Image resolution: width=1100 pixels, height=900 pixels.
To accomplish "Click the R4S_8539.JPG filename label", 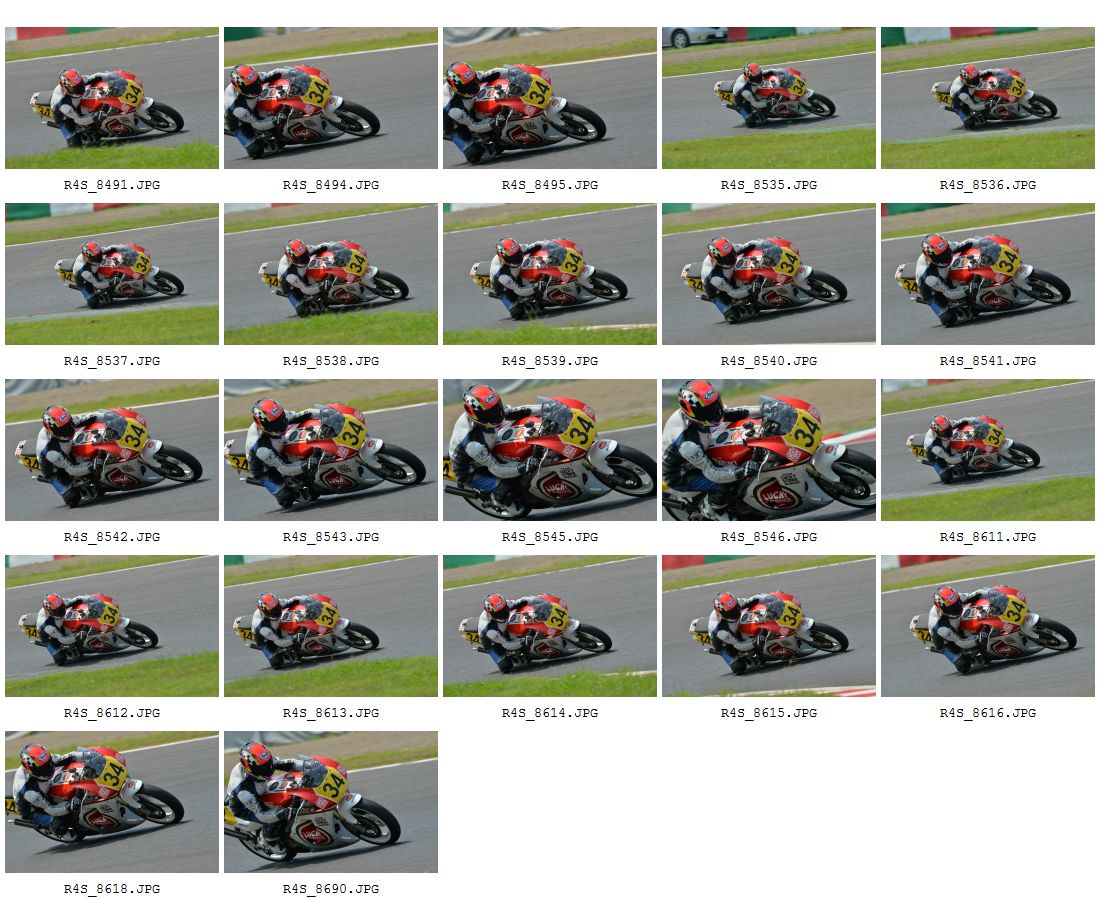I will pos(550,361).
